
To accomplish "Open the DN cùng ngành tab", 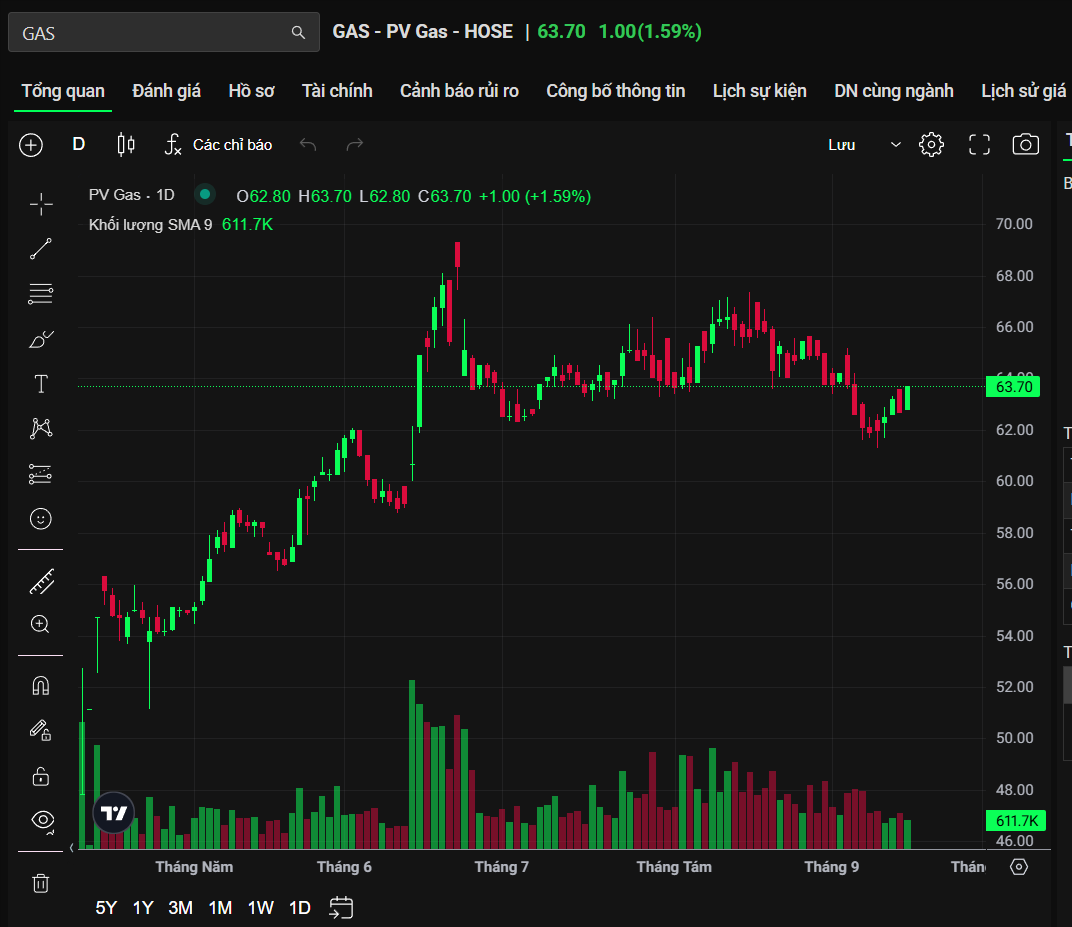I will (894, 91).
